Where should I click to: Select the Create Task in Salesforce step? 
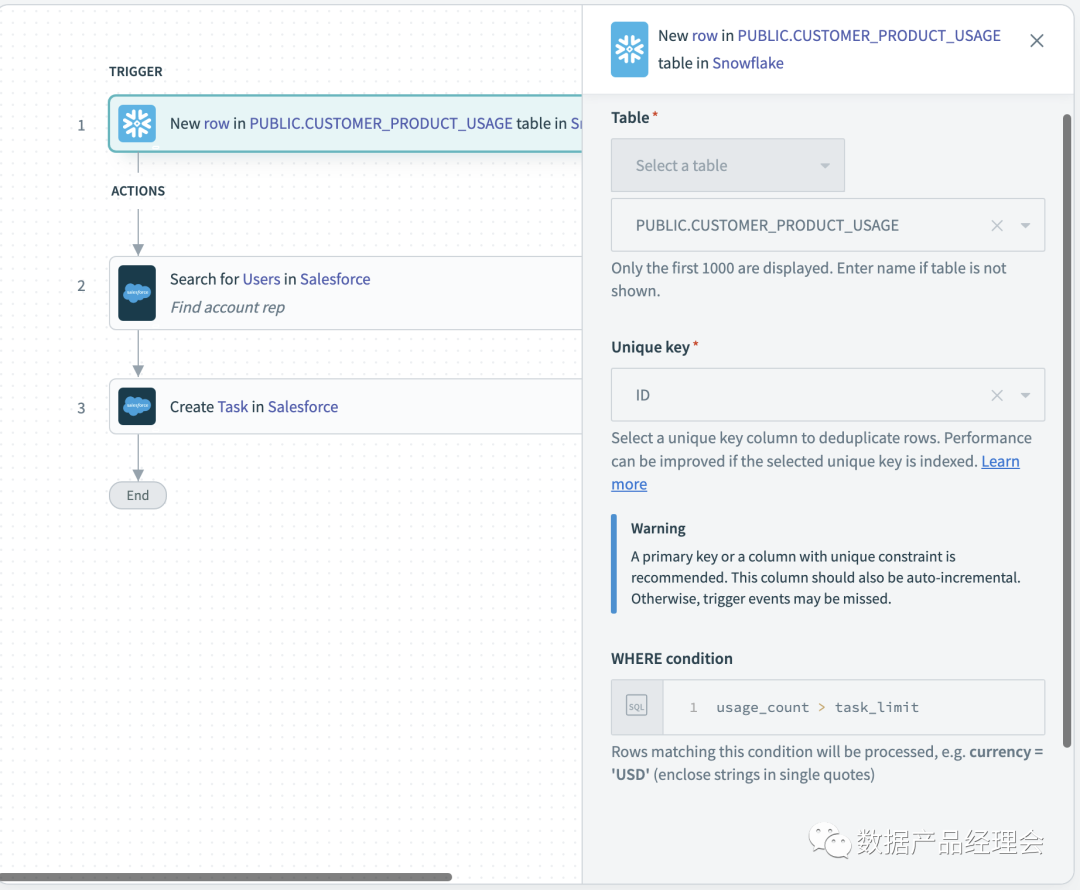[346, 406]
